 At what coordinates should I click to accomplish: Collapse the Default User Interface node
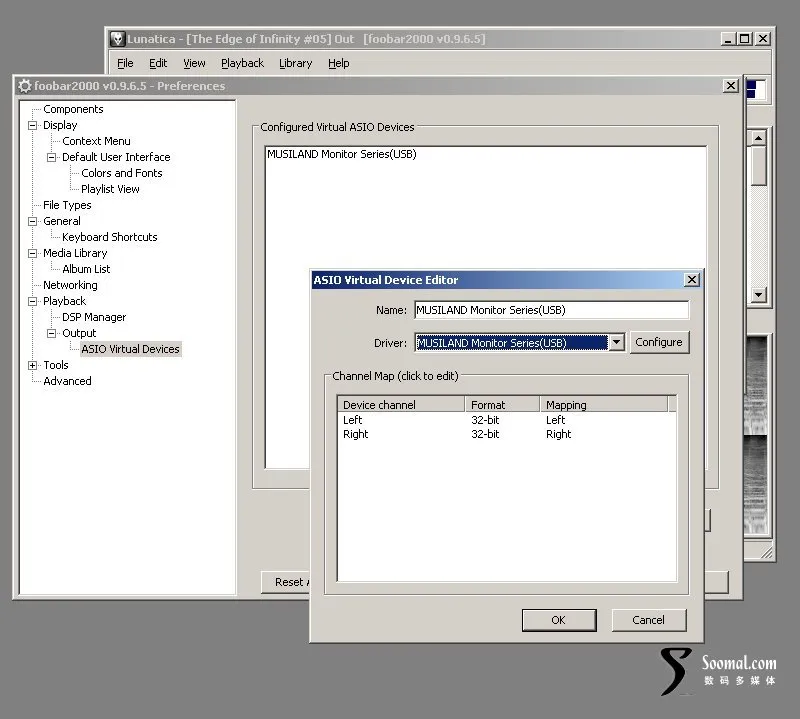click(x=52, y=158)
